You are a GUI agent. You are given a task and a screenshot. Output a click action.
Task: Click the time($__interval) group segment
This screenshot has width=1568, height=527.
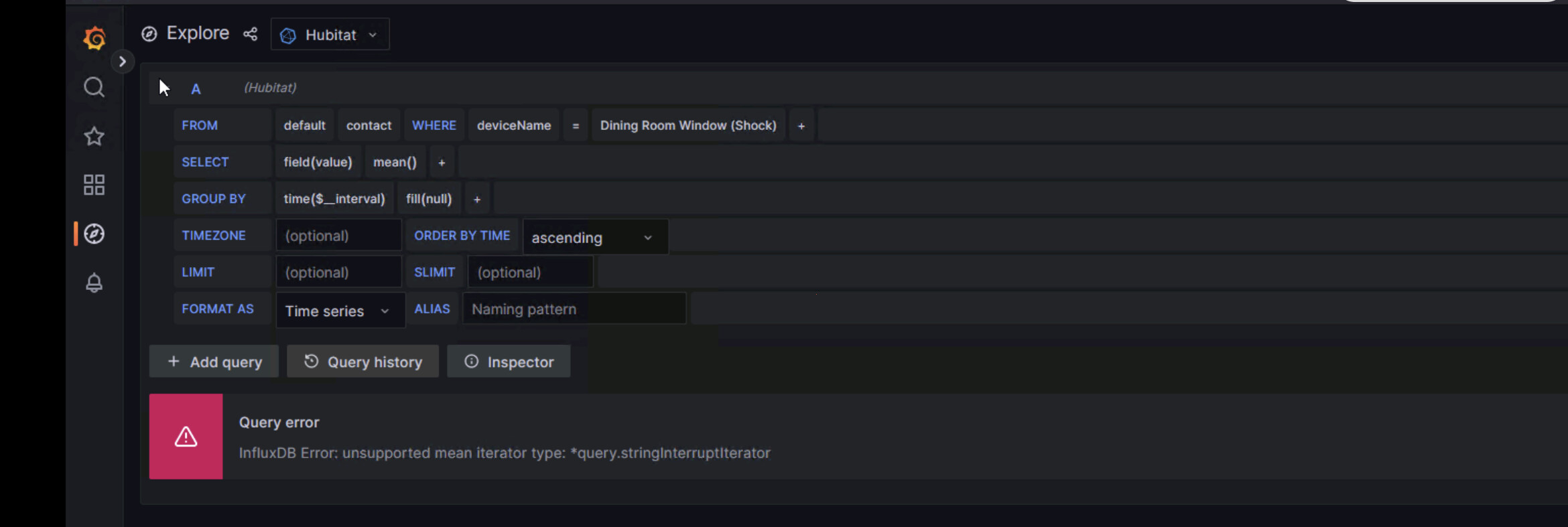(x=334, y=199)
